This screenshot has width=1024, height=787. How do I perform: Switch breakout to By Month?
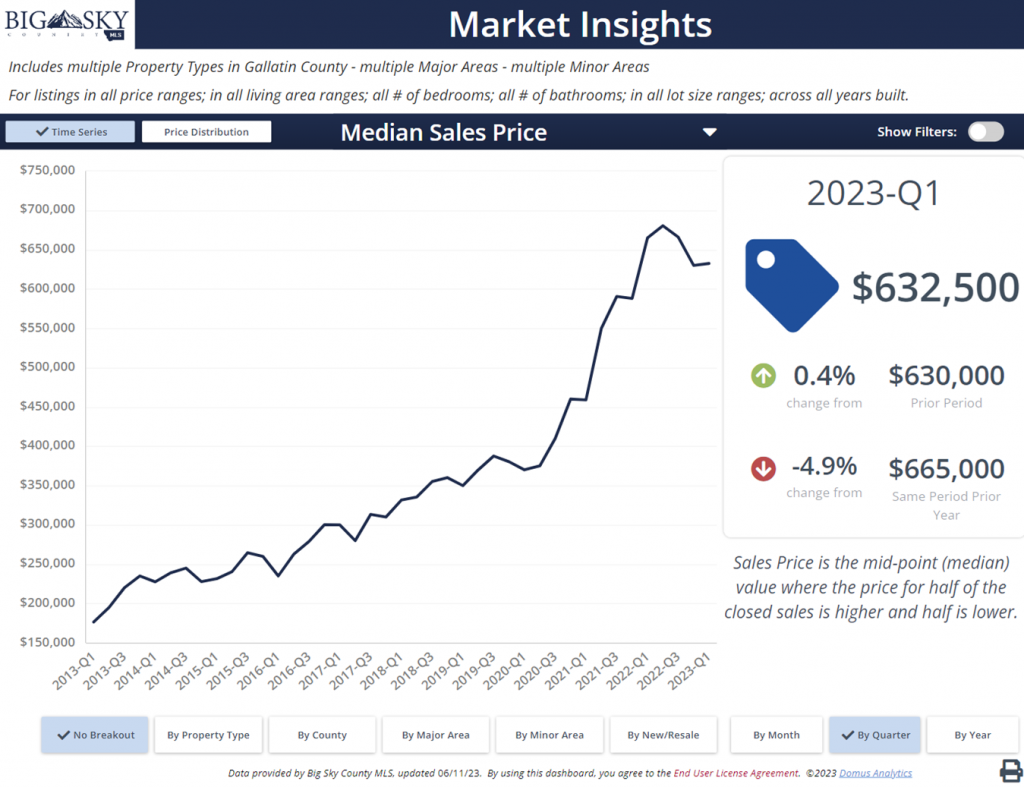tap(776, 734)
